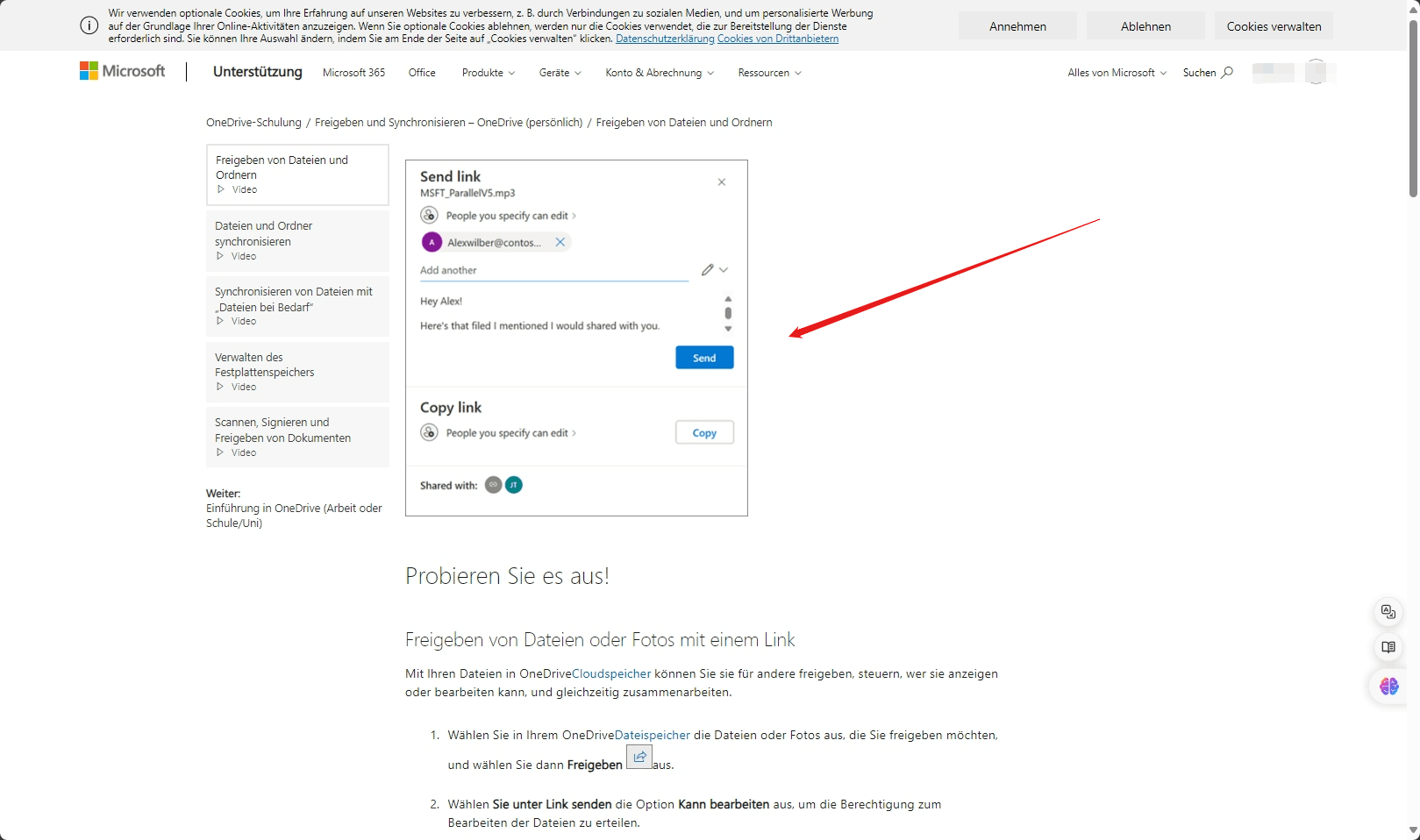Viewport: 1420px width, 840px height.
Task: Open the translate floating icon
Action: click(1388, 612)
